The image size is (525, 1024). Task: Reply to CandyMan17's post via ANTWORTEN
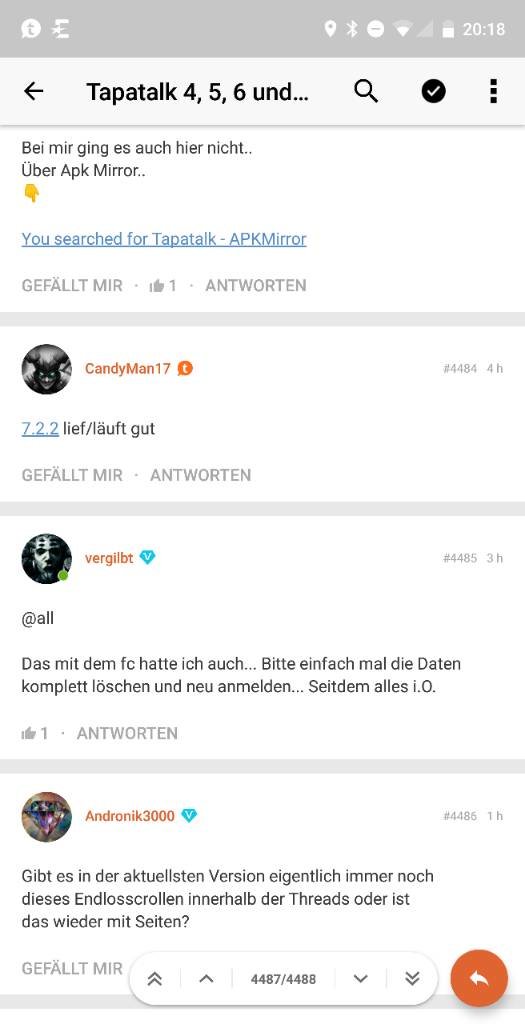point(200,475)
